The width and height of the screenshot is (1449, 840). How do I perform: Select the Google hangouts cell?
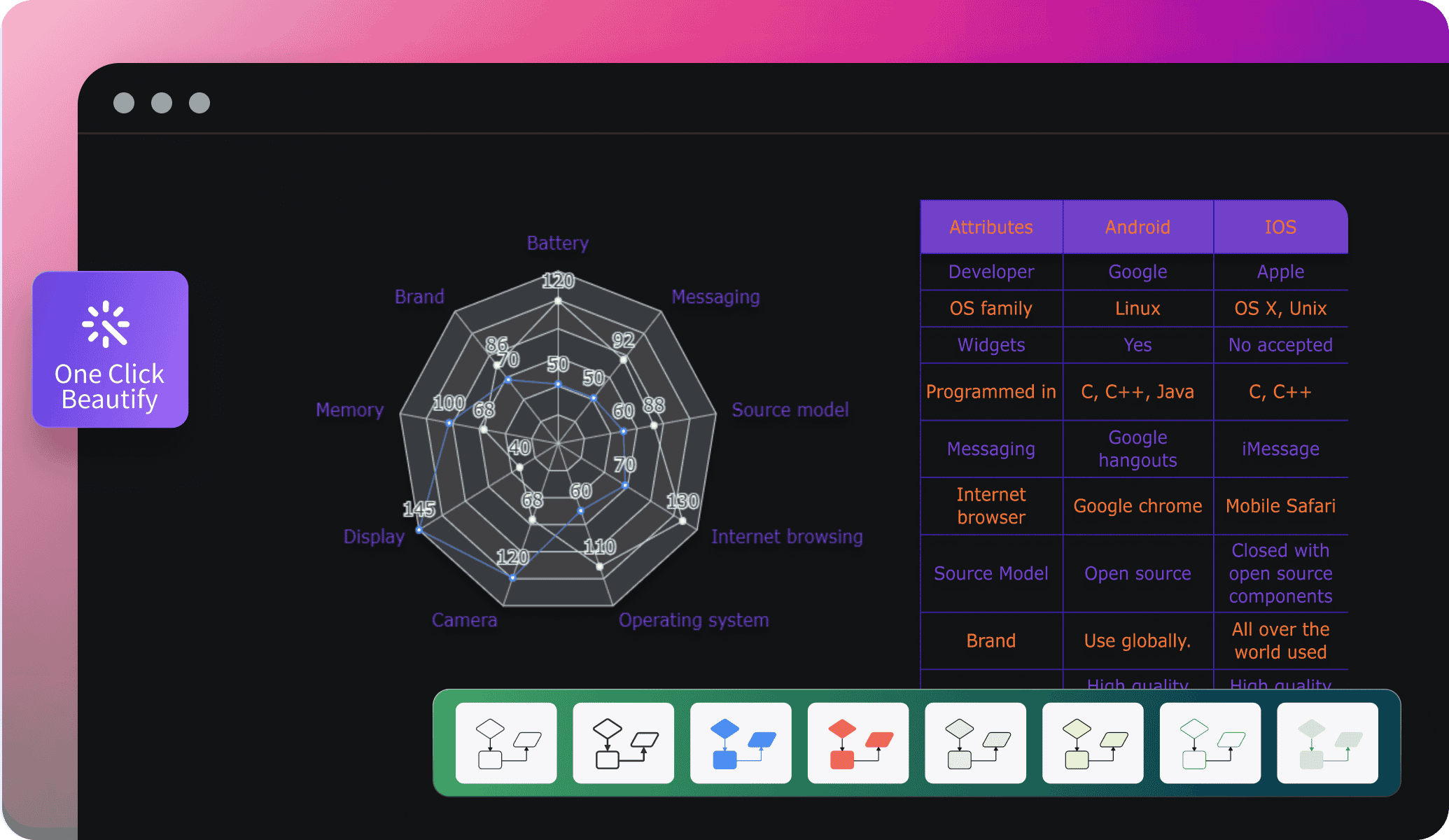click(x=1137, y=449)
